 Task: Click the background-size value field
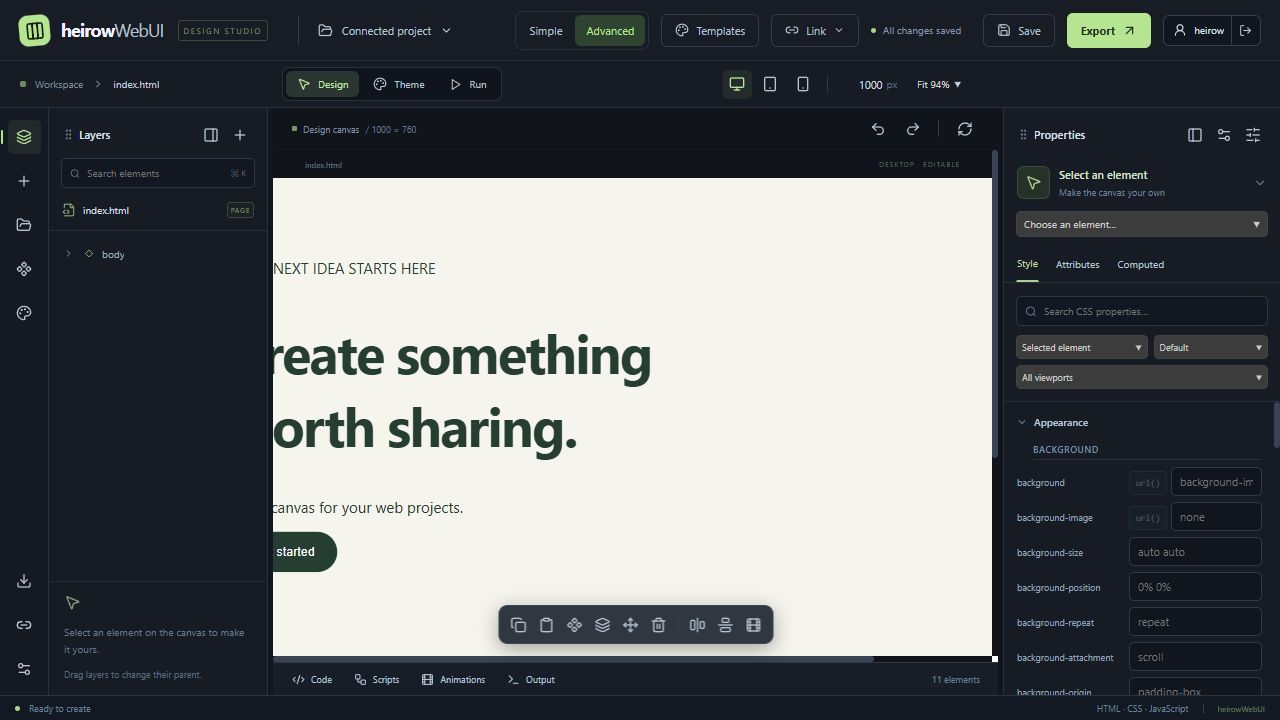(1195, 552)
